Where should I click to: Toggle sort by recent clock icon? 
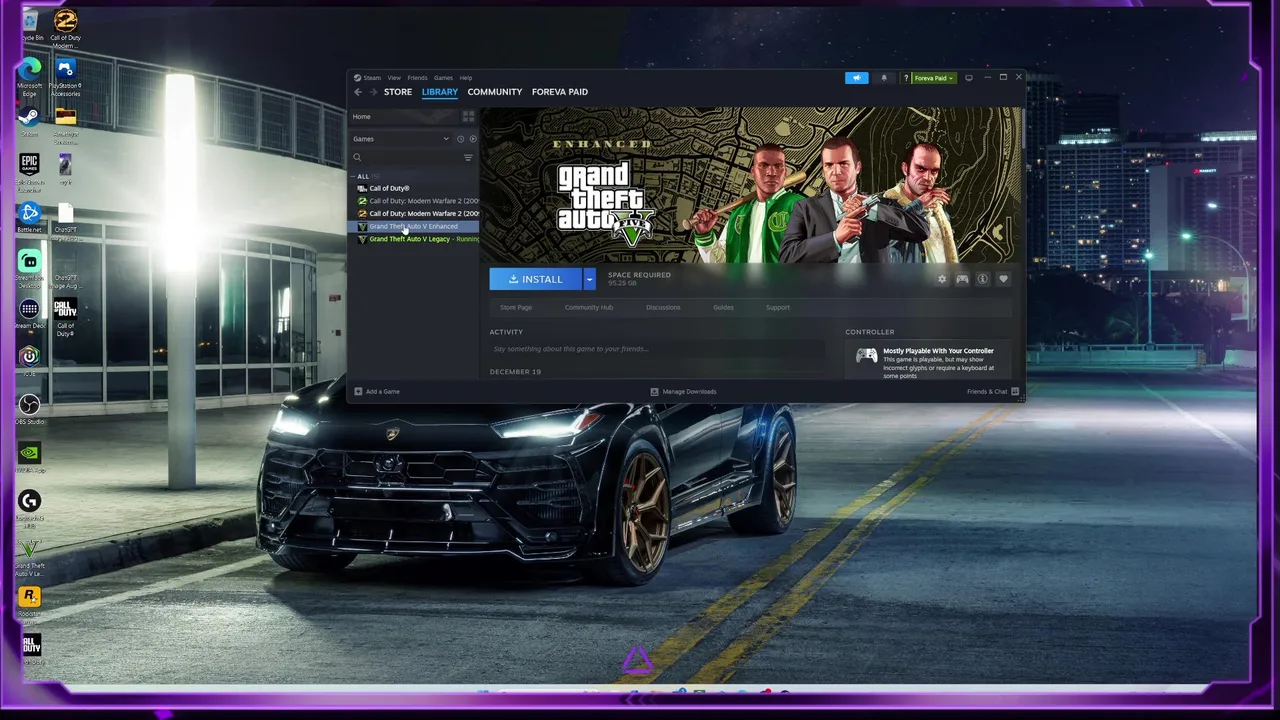click(x=460, y=139)
